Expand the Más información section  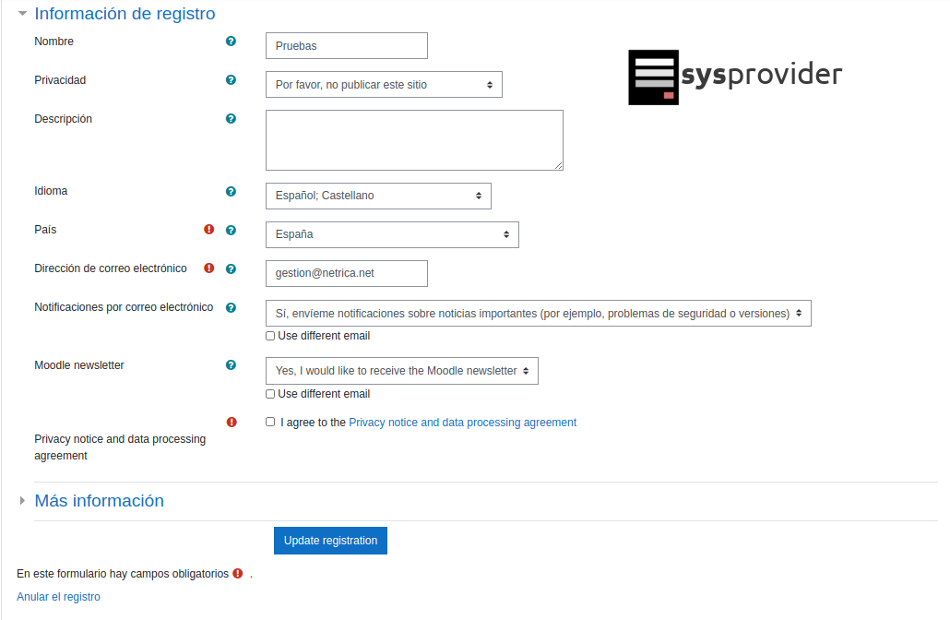pyautogui.click(x=99, y=501)
